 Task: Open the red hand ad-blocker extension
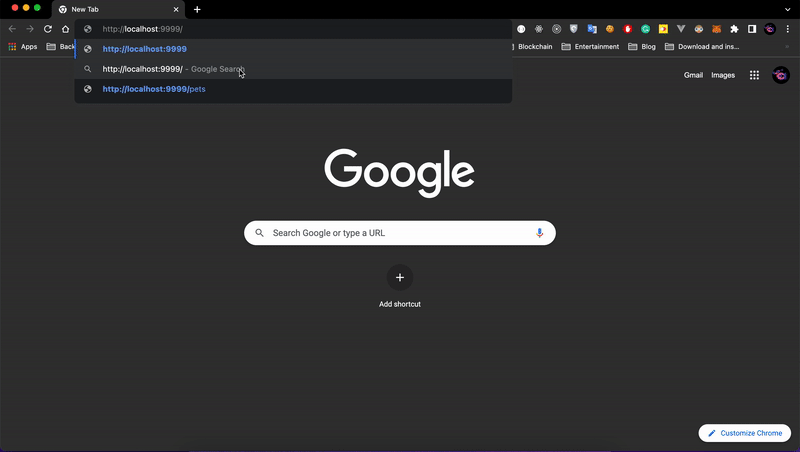[x=628, y=29]
